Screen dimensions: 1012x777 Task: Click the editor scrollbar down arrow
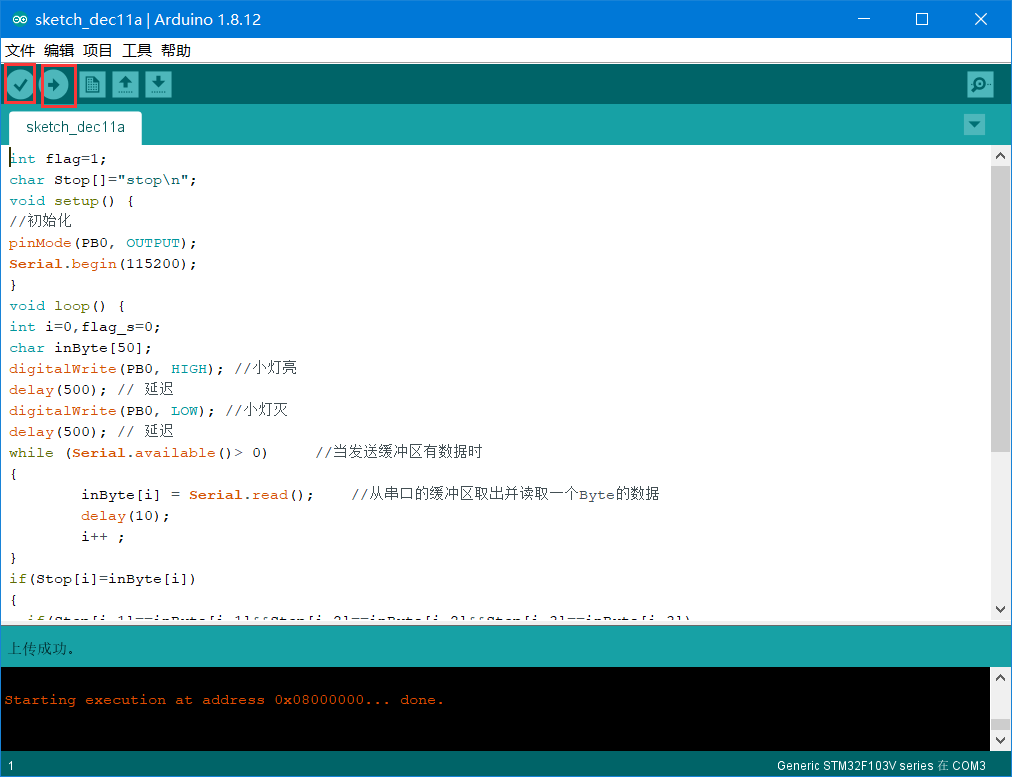[1000, 609]
